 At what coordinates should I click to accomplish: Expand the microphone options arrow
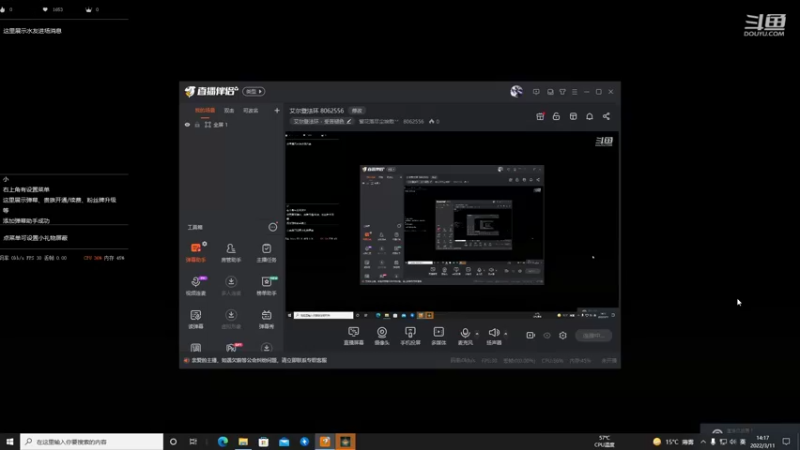[477, 334]
